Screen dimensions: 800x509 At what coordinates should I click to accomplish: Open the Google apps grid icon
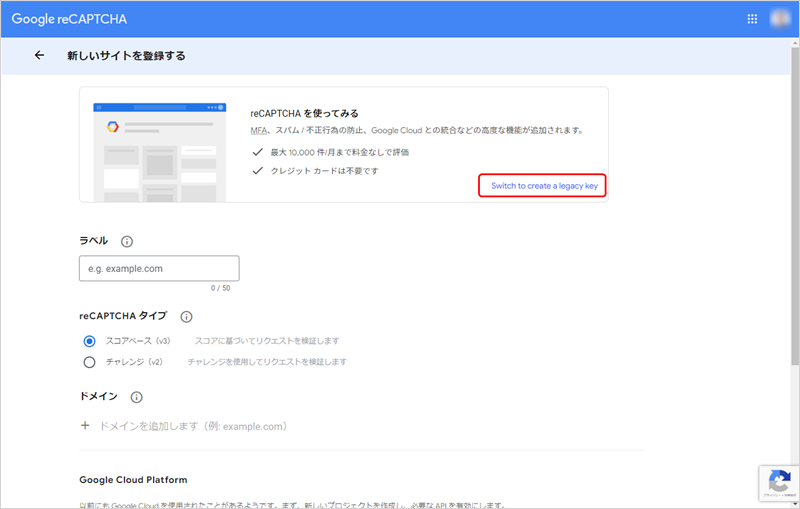click(752, 19)
